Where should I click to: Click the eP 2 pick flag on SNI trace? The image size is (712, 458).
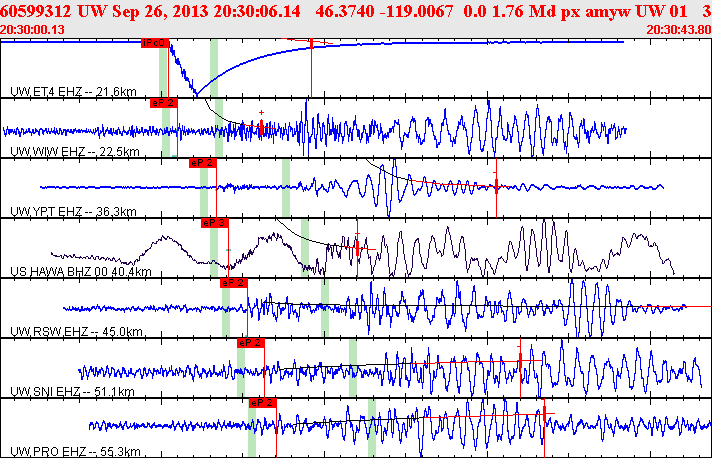251,343
